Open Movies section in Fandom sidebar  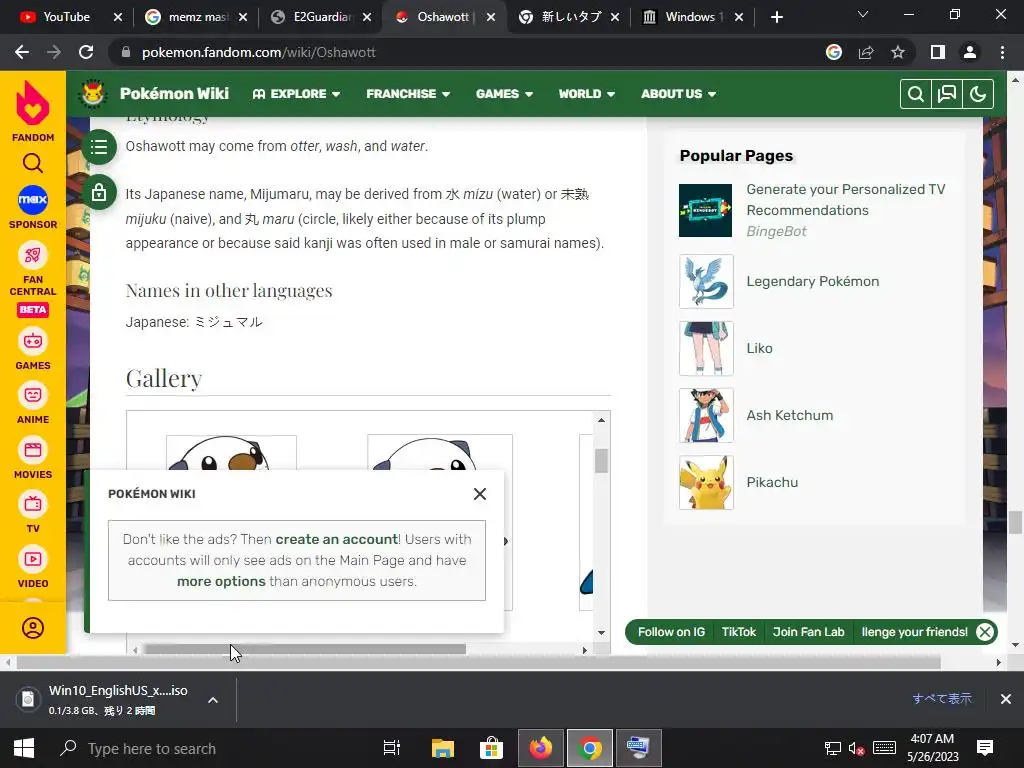coord(33,450)
